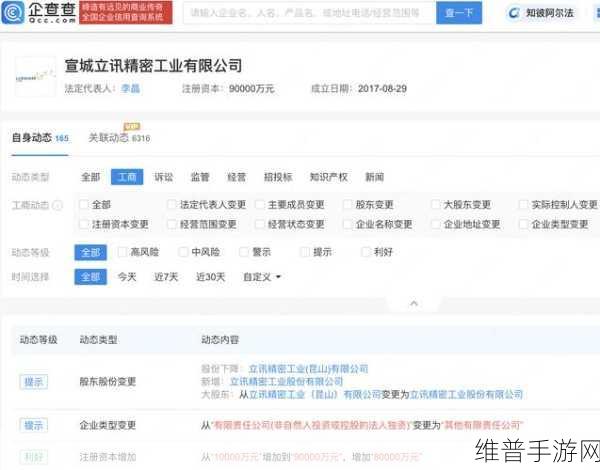Click the info icon beside 工商动态
600x470 pixels.
[x=57, y=206]
